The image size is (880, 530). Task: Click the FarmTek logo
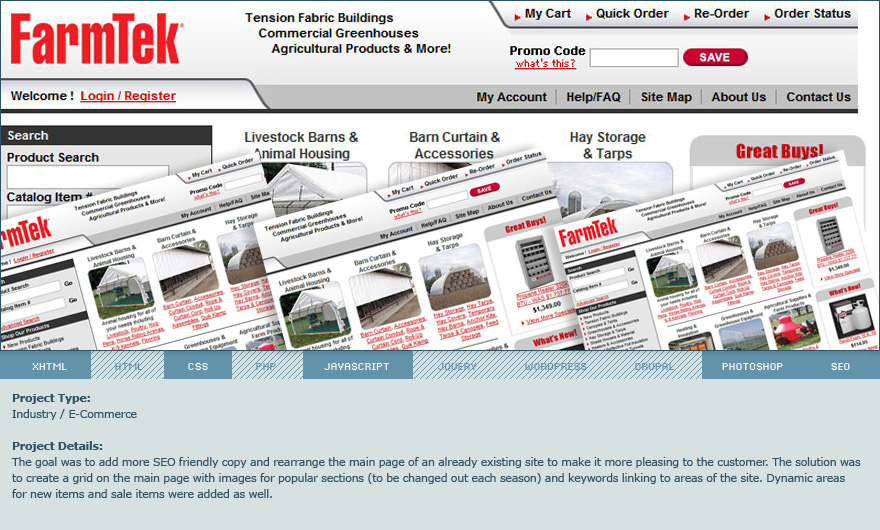pyautogui.click(x=97, y=39)
